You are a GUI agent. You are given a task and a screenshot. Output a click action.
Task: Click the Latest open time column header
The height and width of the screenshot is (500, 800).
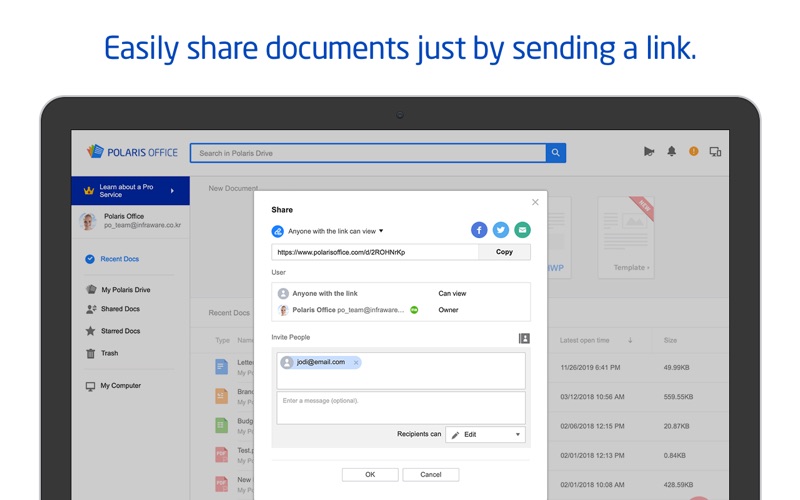[584, 340]
